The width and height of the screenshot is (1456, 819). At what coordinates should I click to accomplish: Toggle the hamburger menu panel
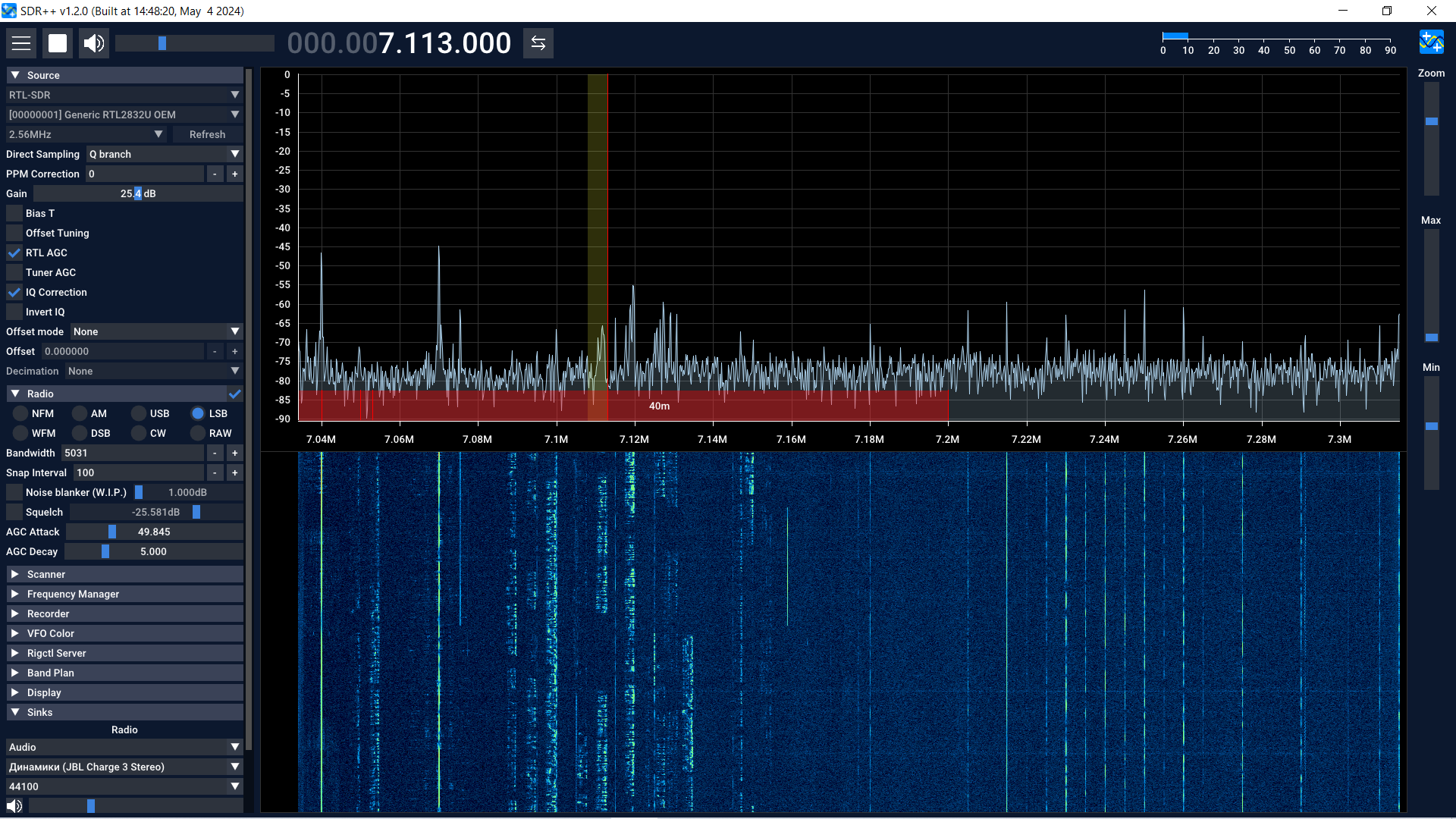21,43
